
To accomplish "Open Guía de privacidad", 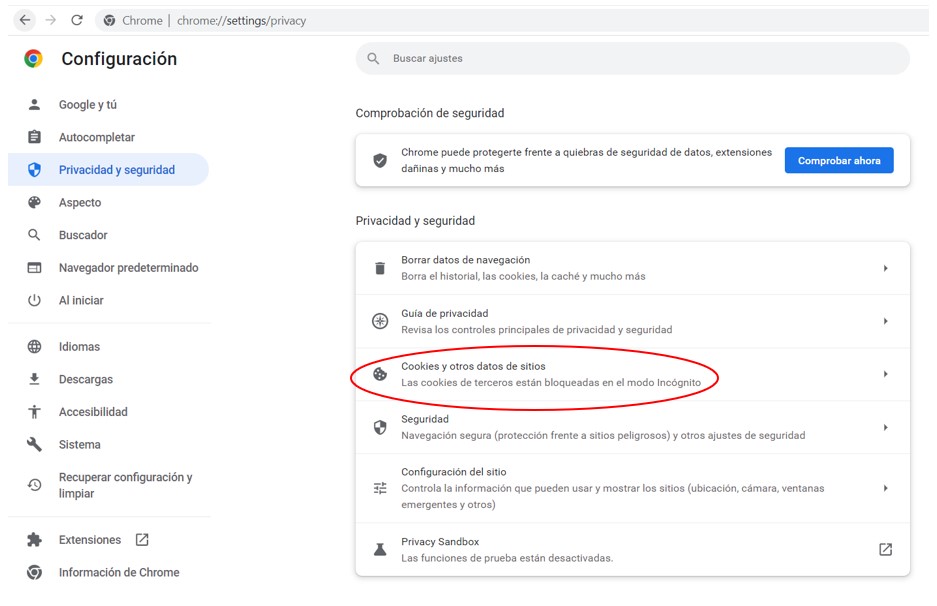I will point(632,321).
